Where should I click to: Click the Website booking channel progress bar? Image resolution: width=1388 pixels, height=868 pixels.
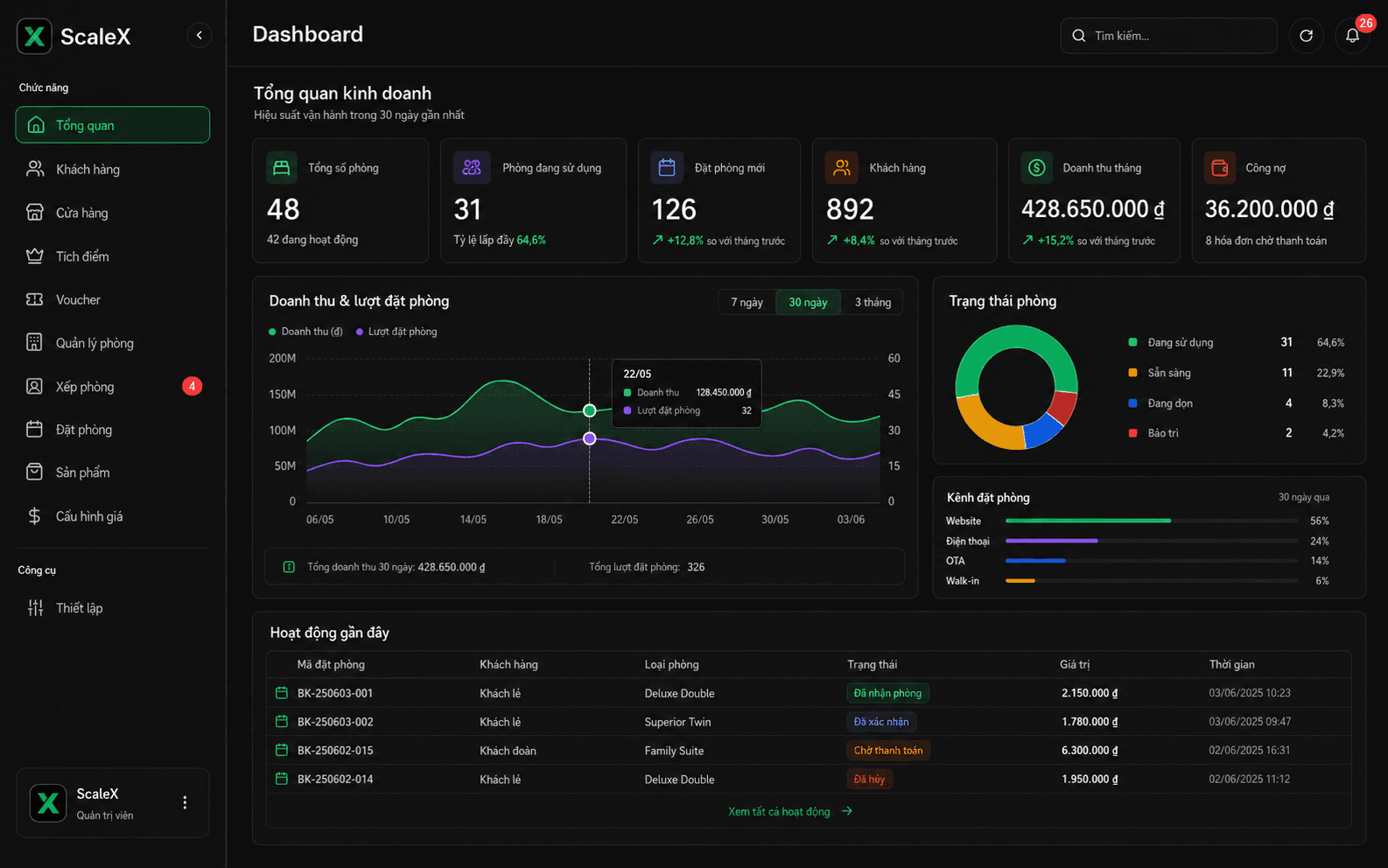click(x=1151, y=521)
